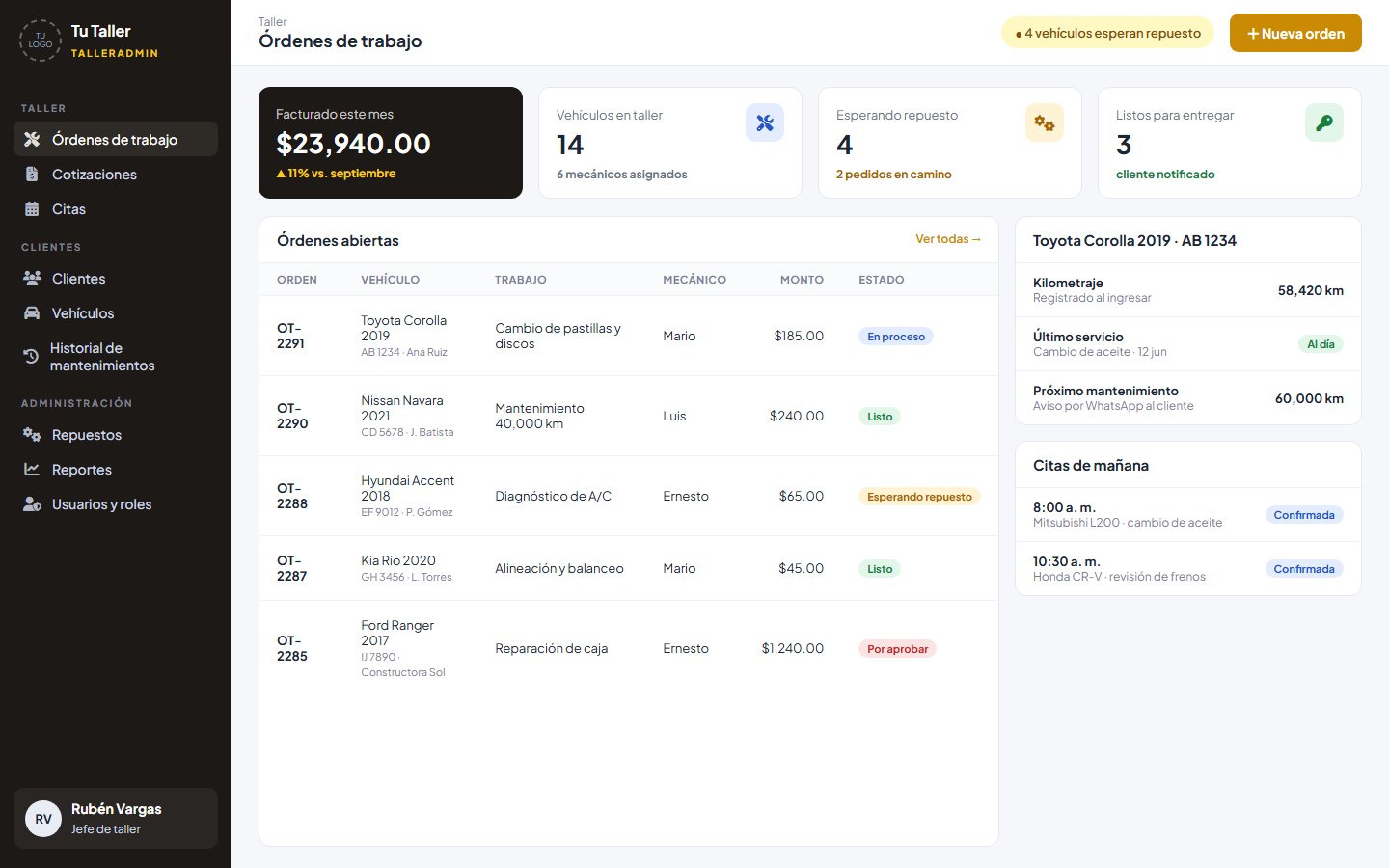The width and height of the screenshot is (1389, 868).
Task: Click the Vehículos car icon
Action: (32, 312)
